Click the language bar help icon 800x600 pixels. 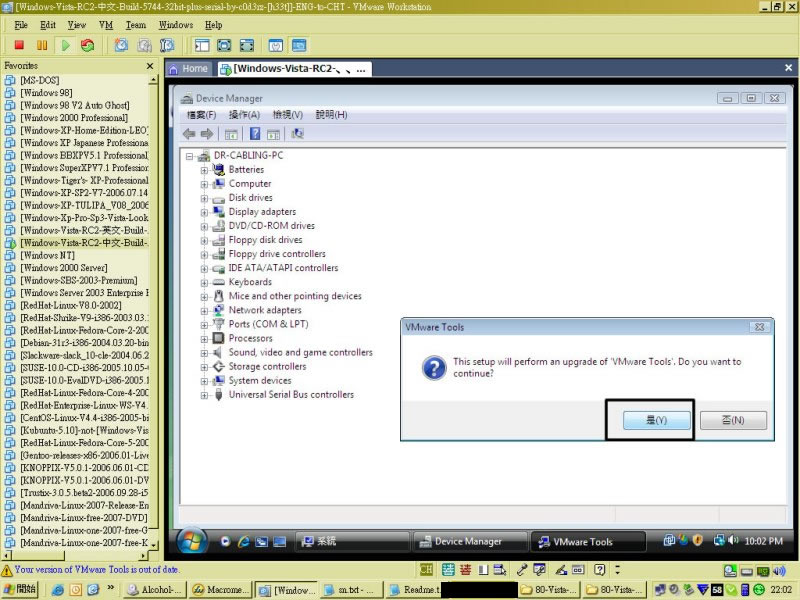(x=599, y=569)
